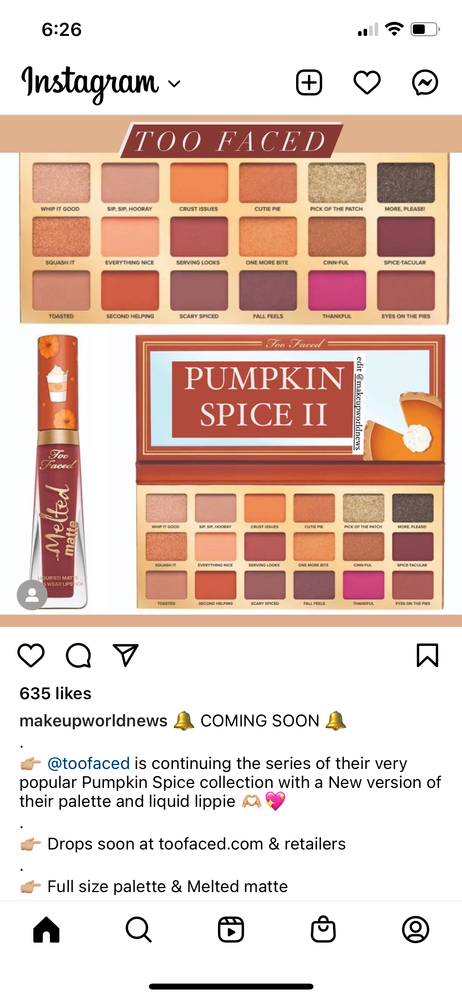Share post with paper plane icon
The height and width of the screenshot is (999, 462).
[126, 654]
